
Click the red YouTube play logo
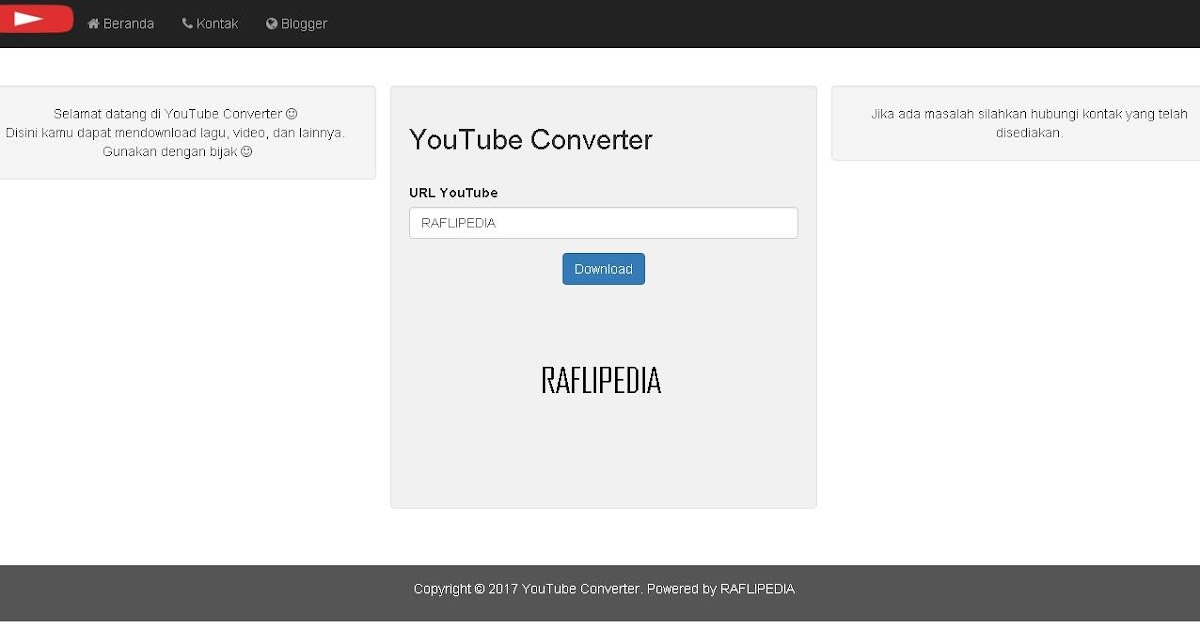tap(36, 18)
